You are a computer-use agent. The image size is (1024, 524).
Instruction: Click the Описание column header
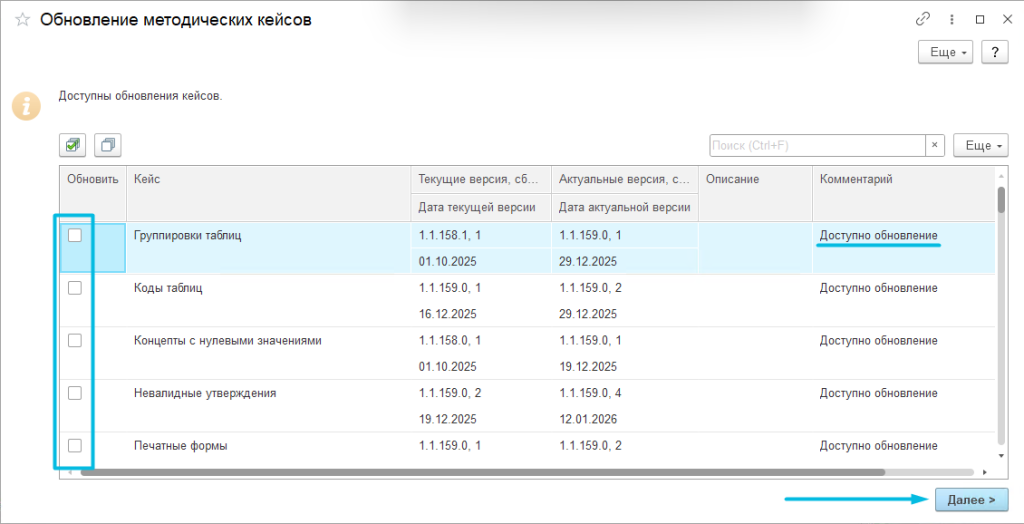pos(756,193)
